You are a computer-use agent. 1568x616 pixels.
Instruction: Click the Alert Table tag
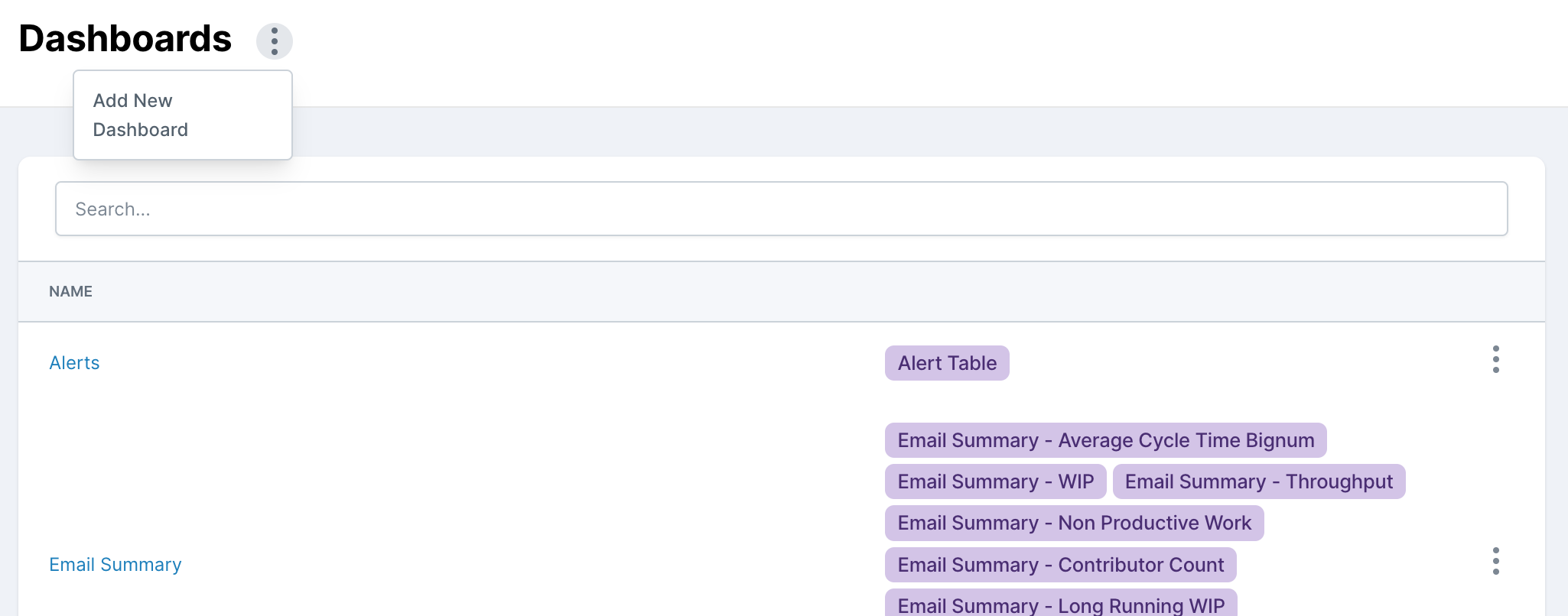946,363
